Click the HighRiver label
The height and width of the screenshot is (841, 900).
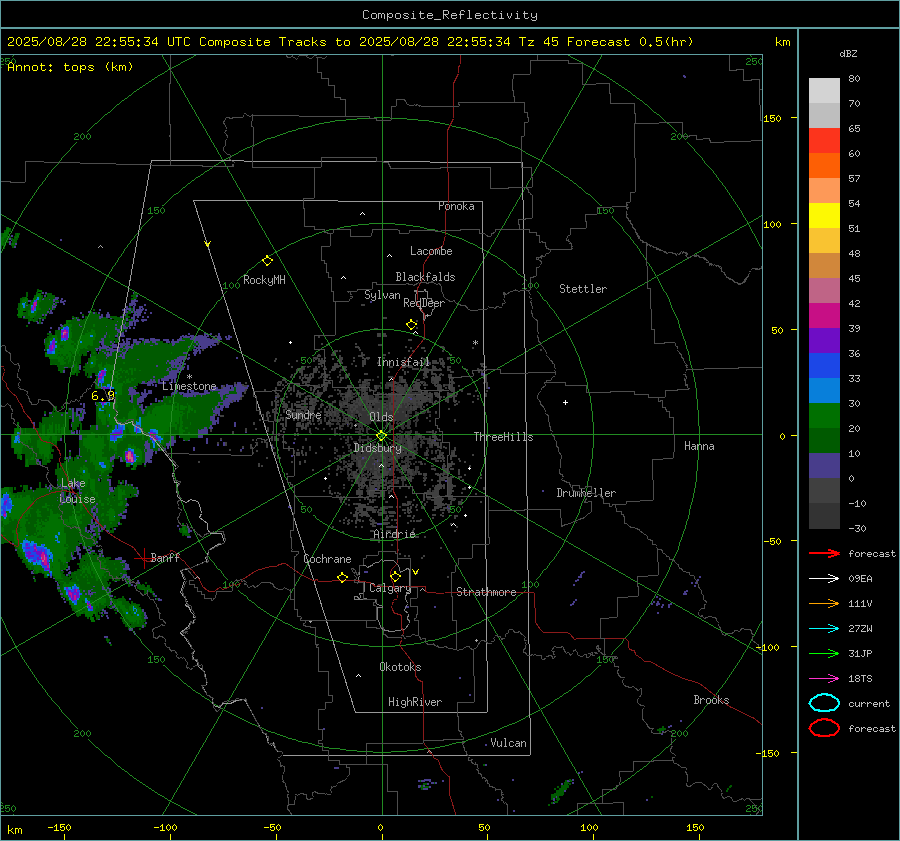[x=415, y=702]
